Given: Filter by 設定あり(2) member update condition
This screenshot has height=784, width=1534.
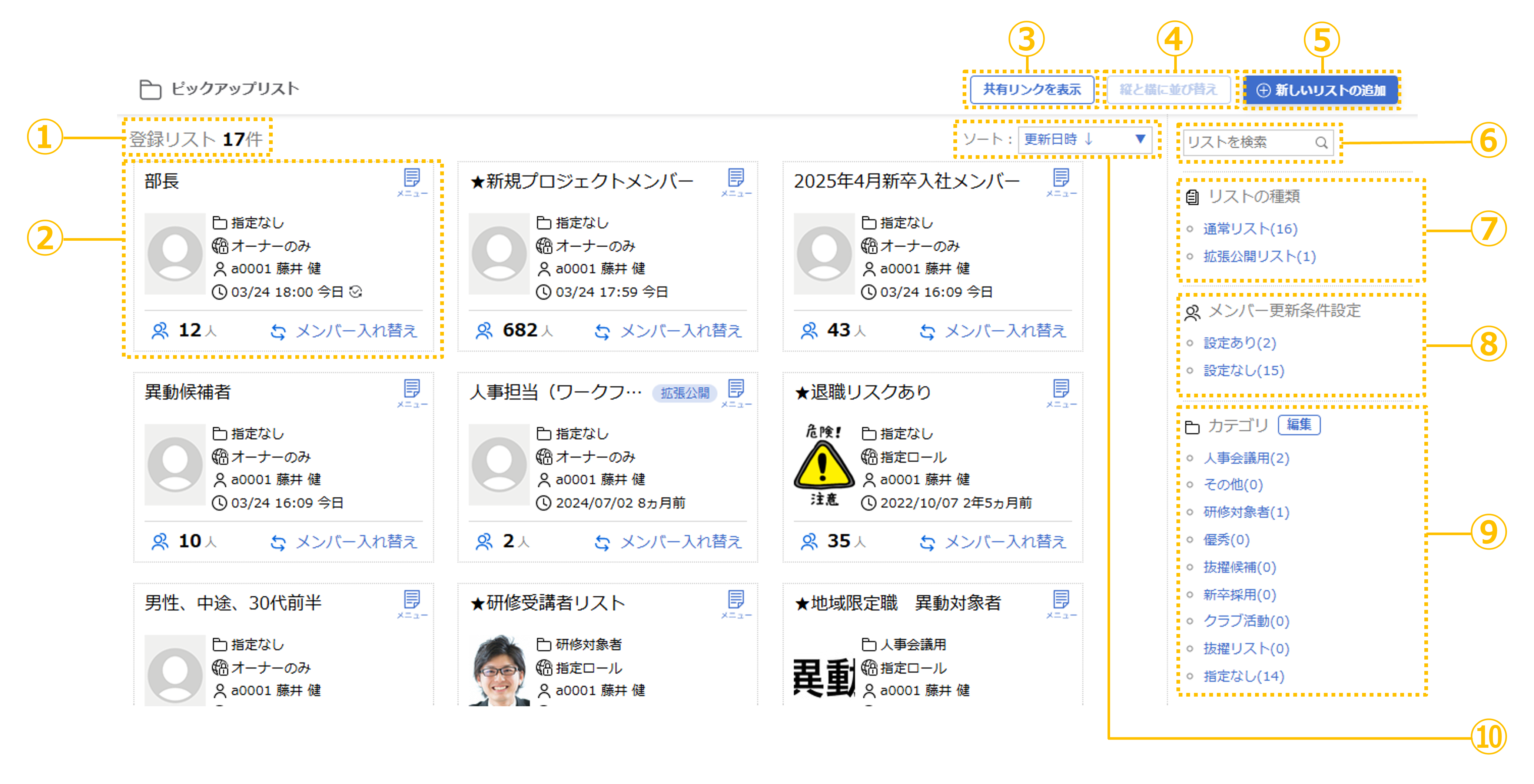Looking at the screenshot, I should coord(1239,343).
